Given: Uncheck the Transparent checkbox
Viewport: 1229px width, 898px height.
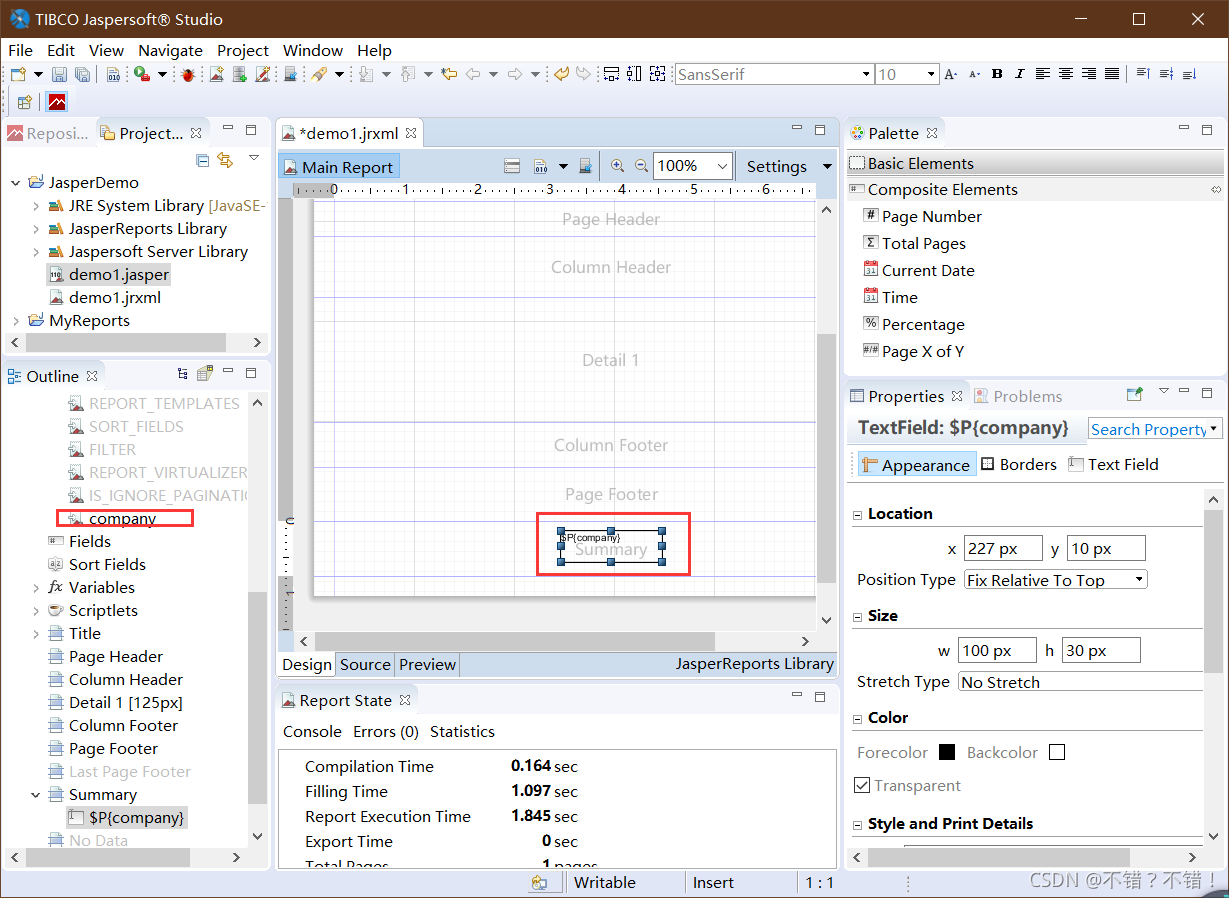Looking at the screenshot, I should [x=862, y=786].
